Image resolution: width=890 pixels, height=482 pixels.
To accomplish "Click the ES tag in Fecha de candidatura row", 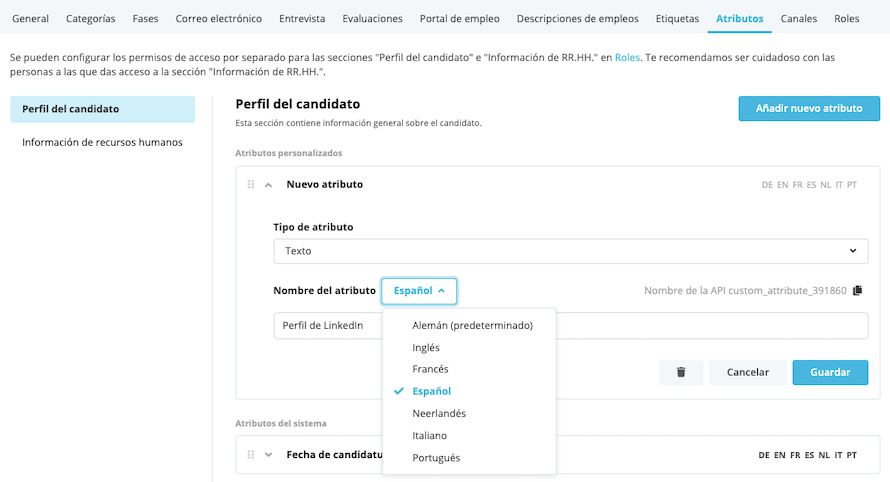I will tap(809, 455).
